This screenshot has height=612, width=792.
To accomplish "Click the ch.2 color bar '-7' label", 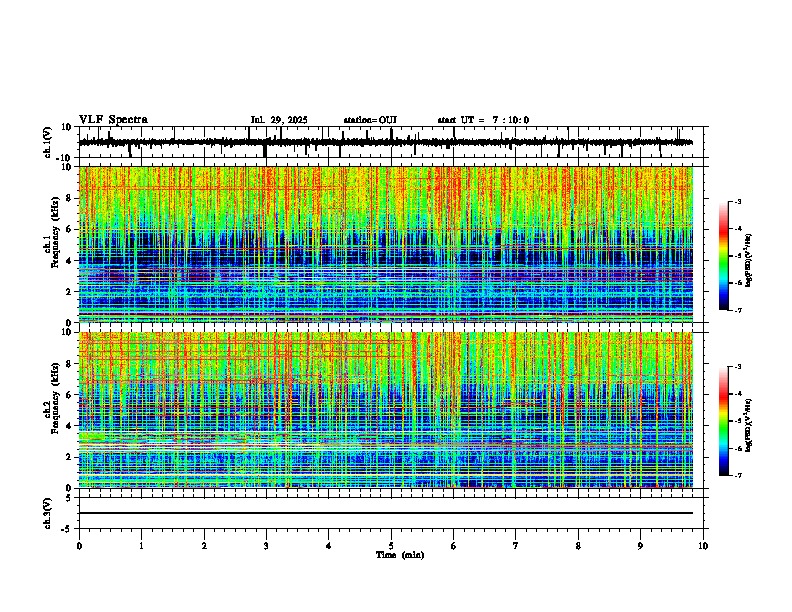I will (x=737, y=475).
